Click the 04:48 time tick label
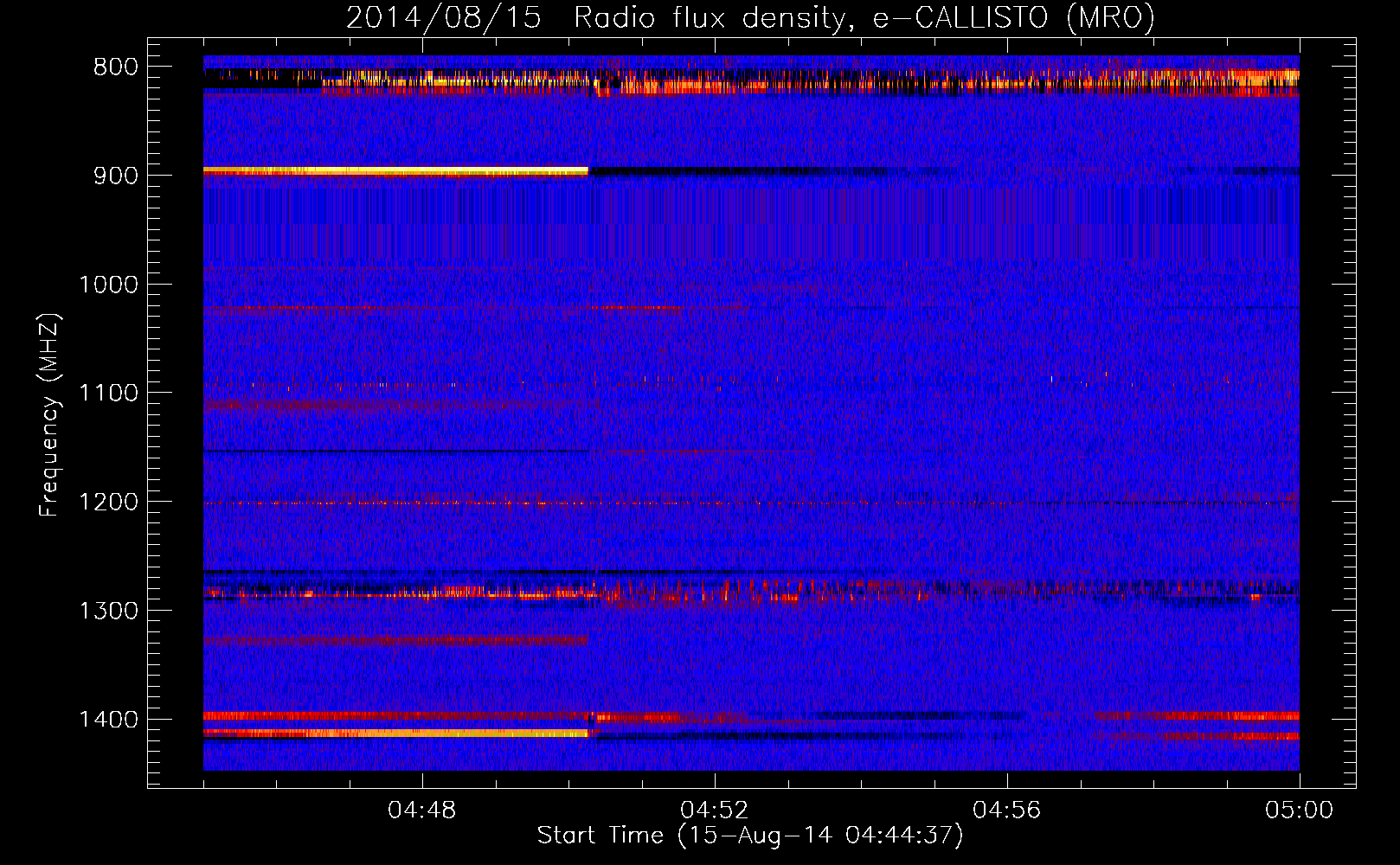The height and width of the screenshot is (865, 1400). point(422,811)
